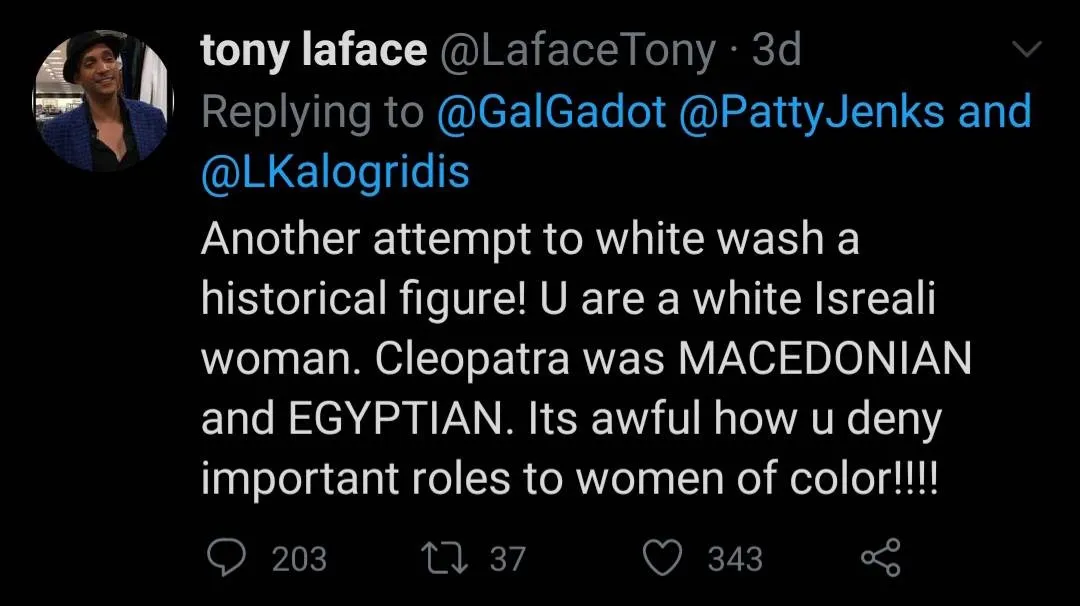This screenshot has height=606, width=1080.
Task: Click the tweet's first line 'Another attempt'
Action: click(x=350, y=240)
